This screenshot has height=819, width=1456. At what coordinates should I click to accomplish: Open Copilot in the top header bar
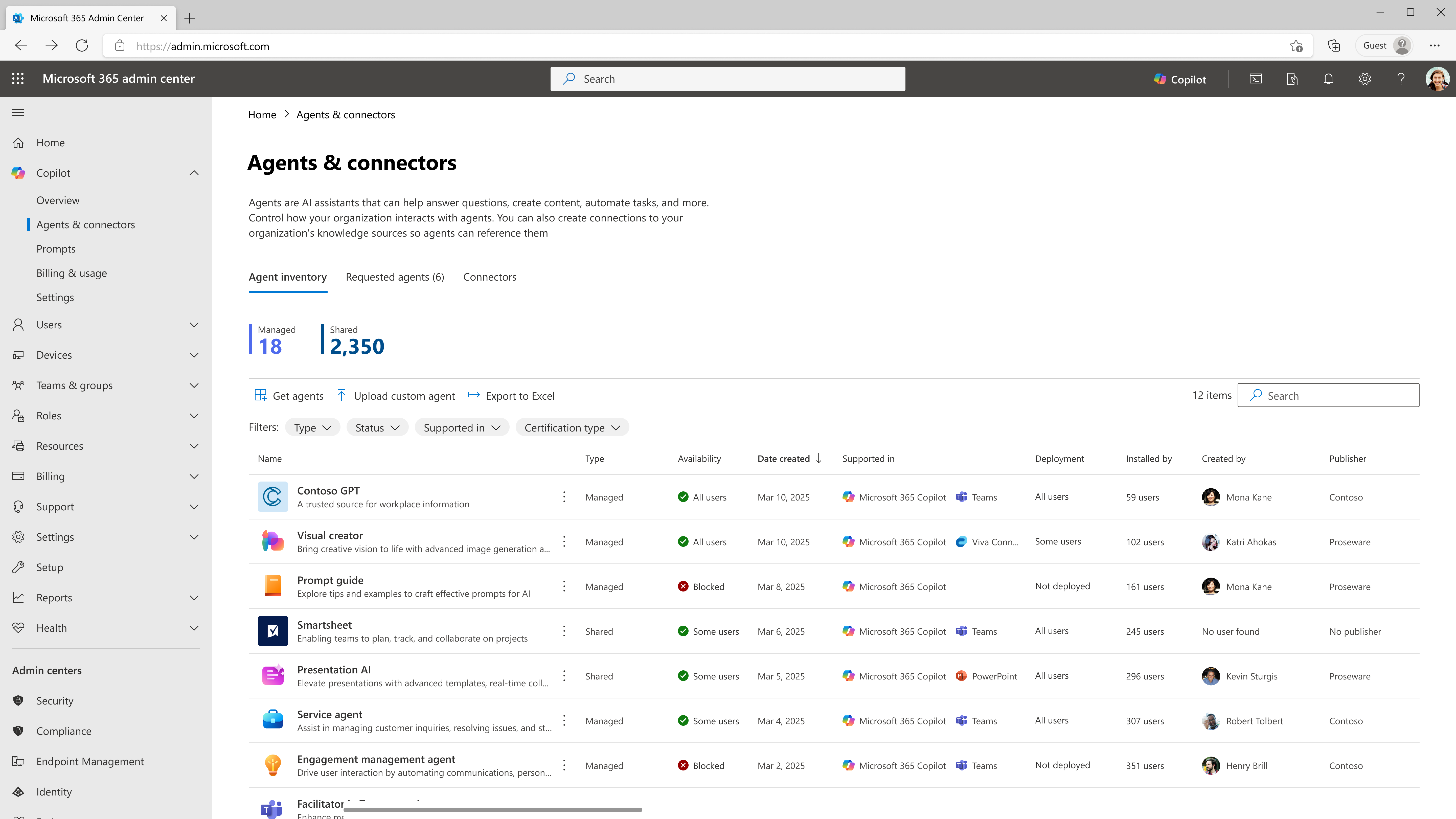(1180, 79)
